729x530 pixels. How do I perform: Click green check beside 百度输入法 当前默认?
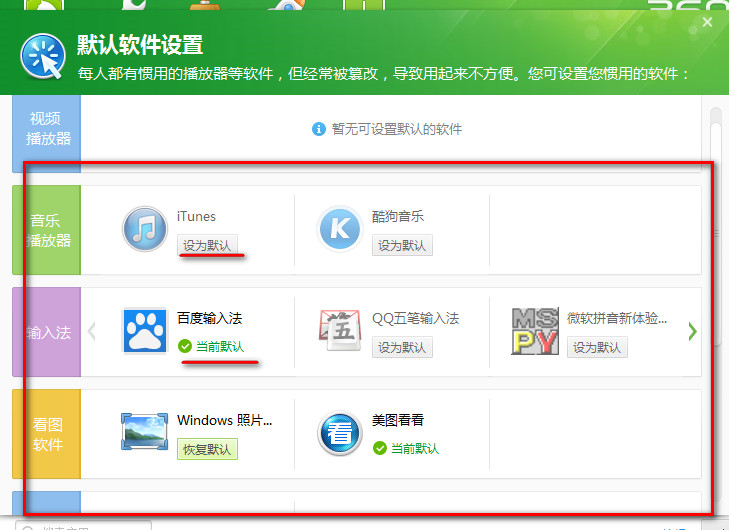click(185, 346)
